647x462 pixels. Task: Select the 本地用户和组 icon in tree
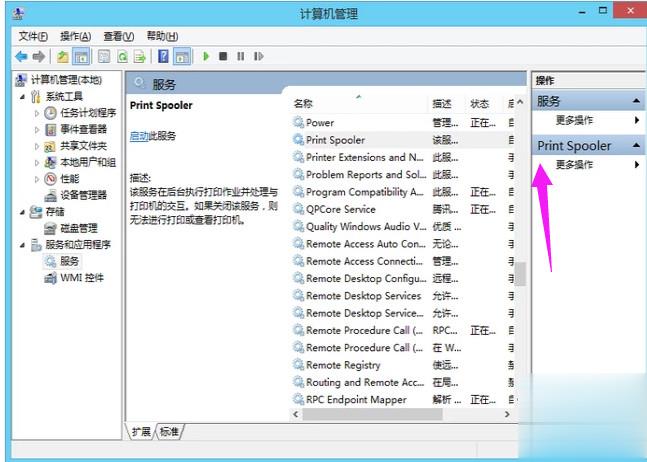pos(50,162)
